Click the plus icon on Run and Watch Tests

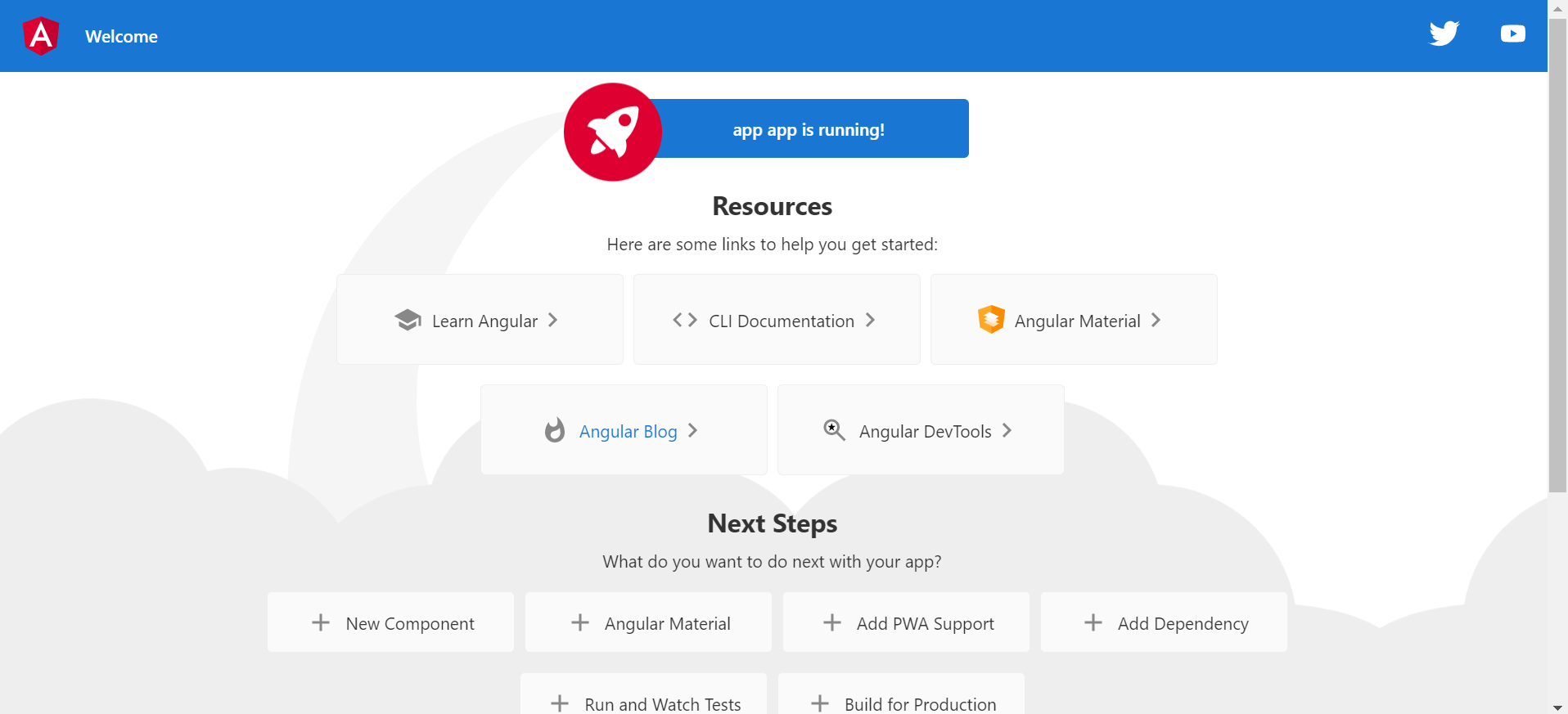[x=560, y=703]
